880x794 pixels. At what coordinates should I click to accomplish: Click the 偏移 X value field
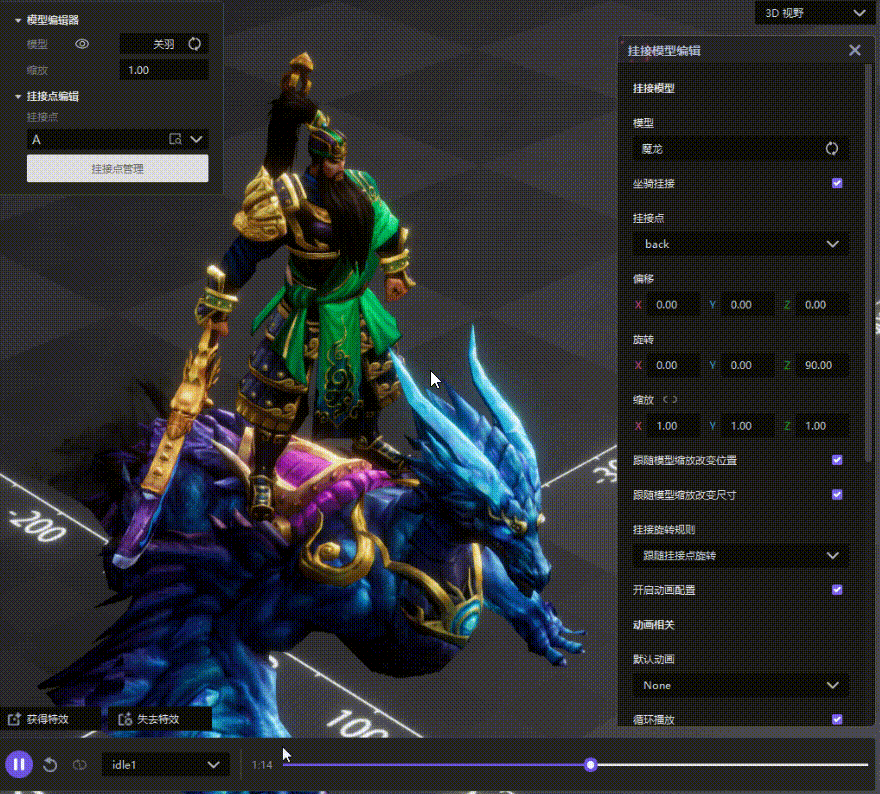point(673,305)
